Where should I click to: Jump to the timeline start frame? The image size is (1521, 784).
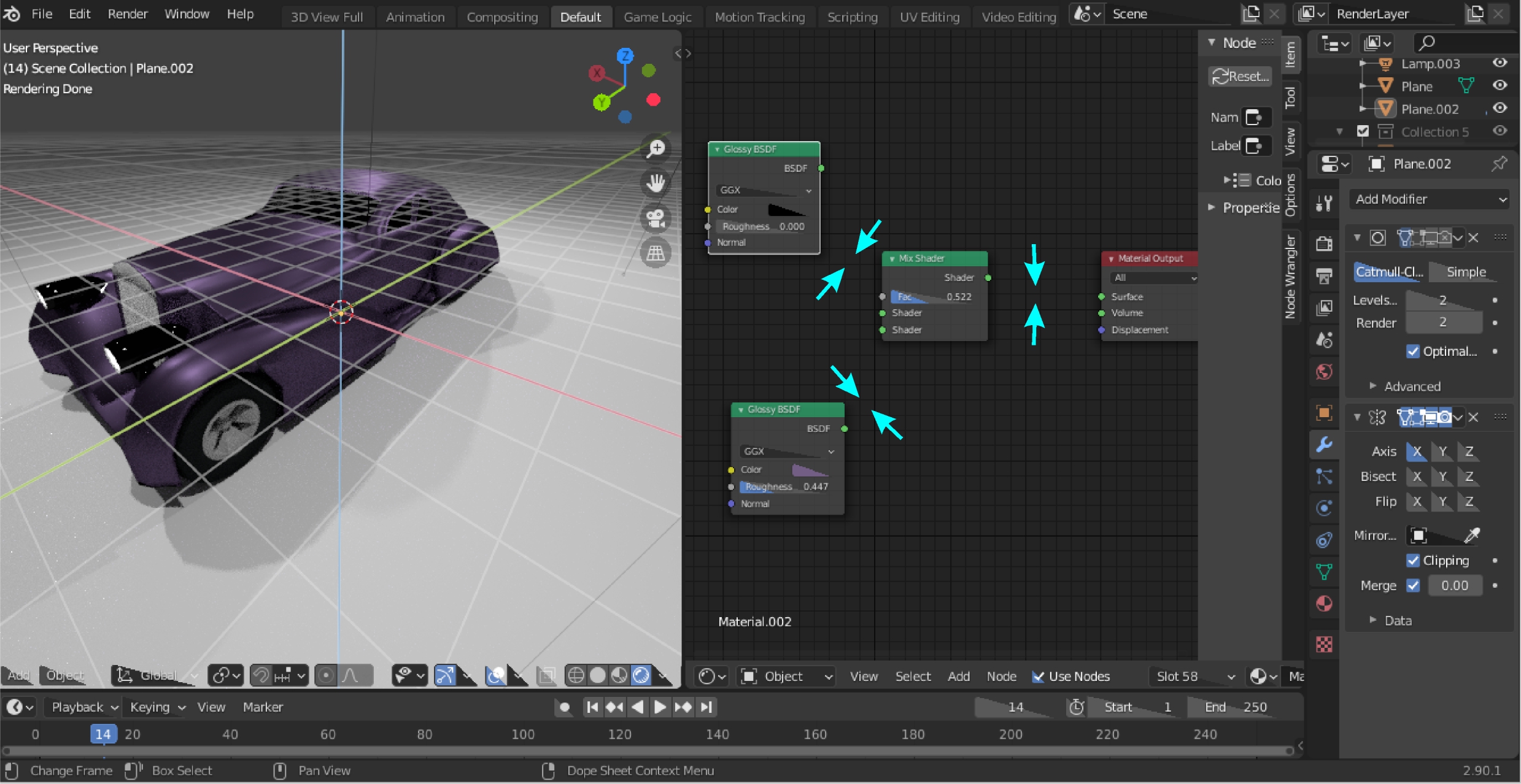pos(592,707)
